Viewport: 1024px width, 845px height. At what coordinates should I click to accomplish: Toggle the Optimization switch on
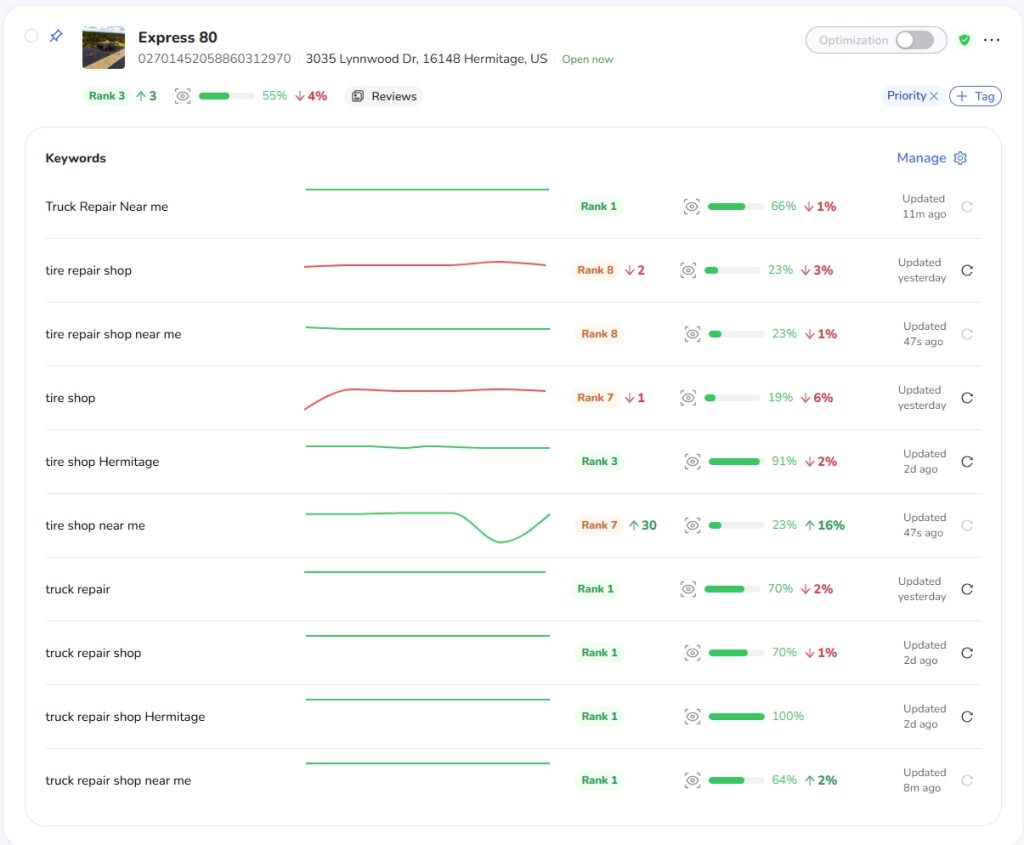(914, 40)
